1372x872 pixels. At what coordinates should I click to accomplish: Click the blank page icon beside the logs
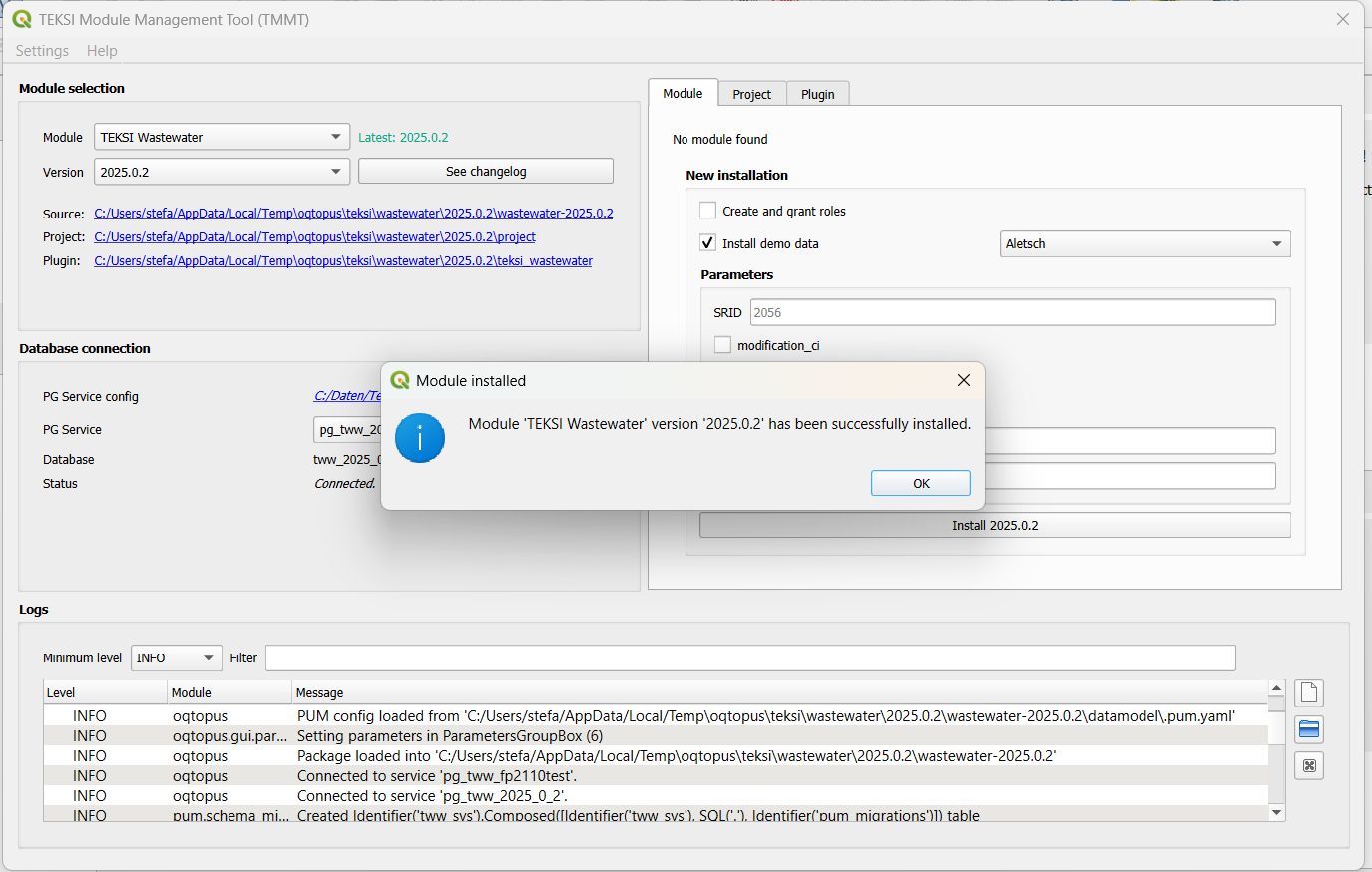pos(1308,693)
